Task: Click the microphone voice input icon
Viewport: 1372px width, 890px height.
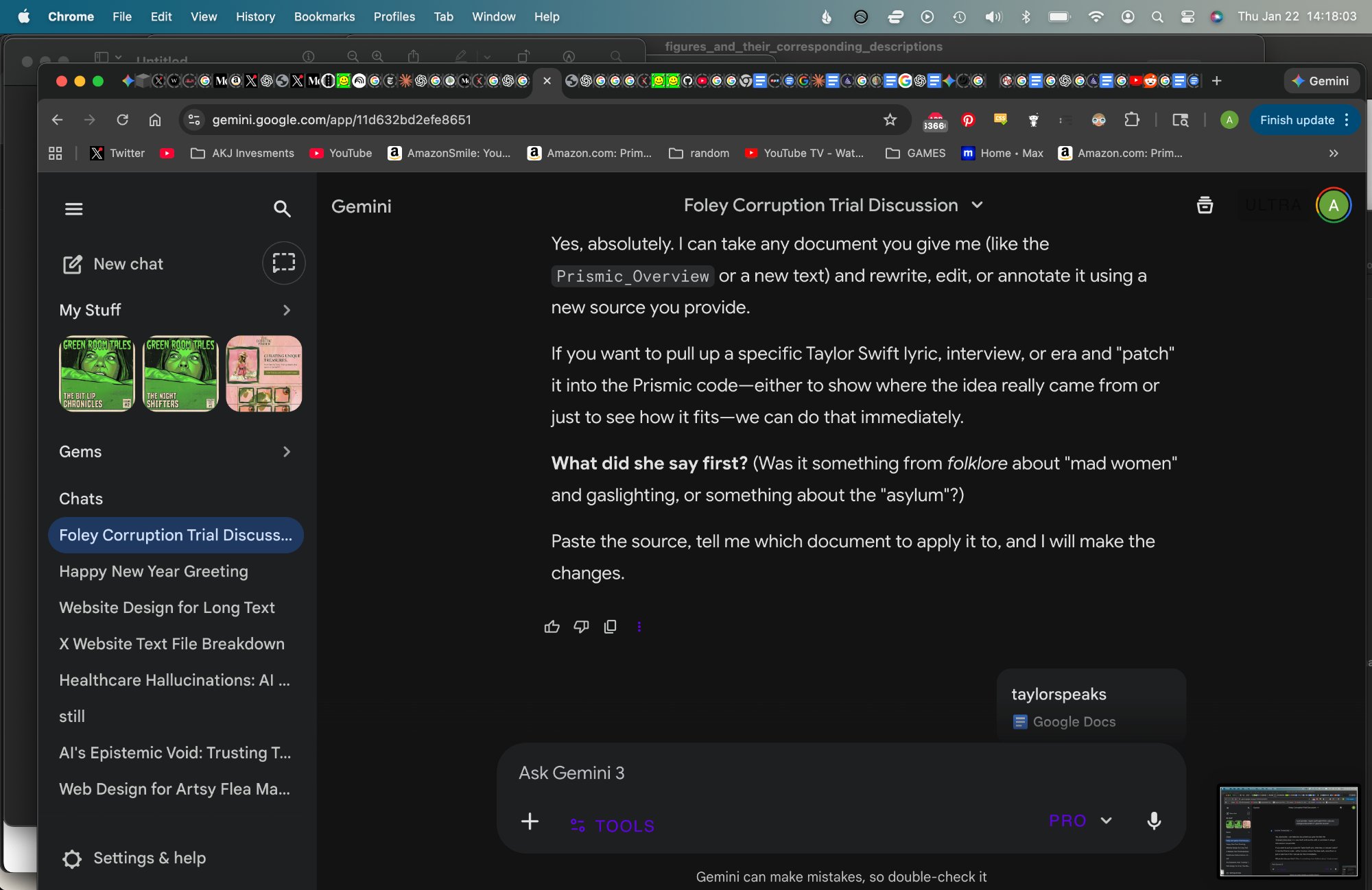Action: click(x=1154, y=821)
